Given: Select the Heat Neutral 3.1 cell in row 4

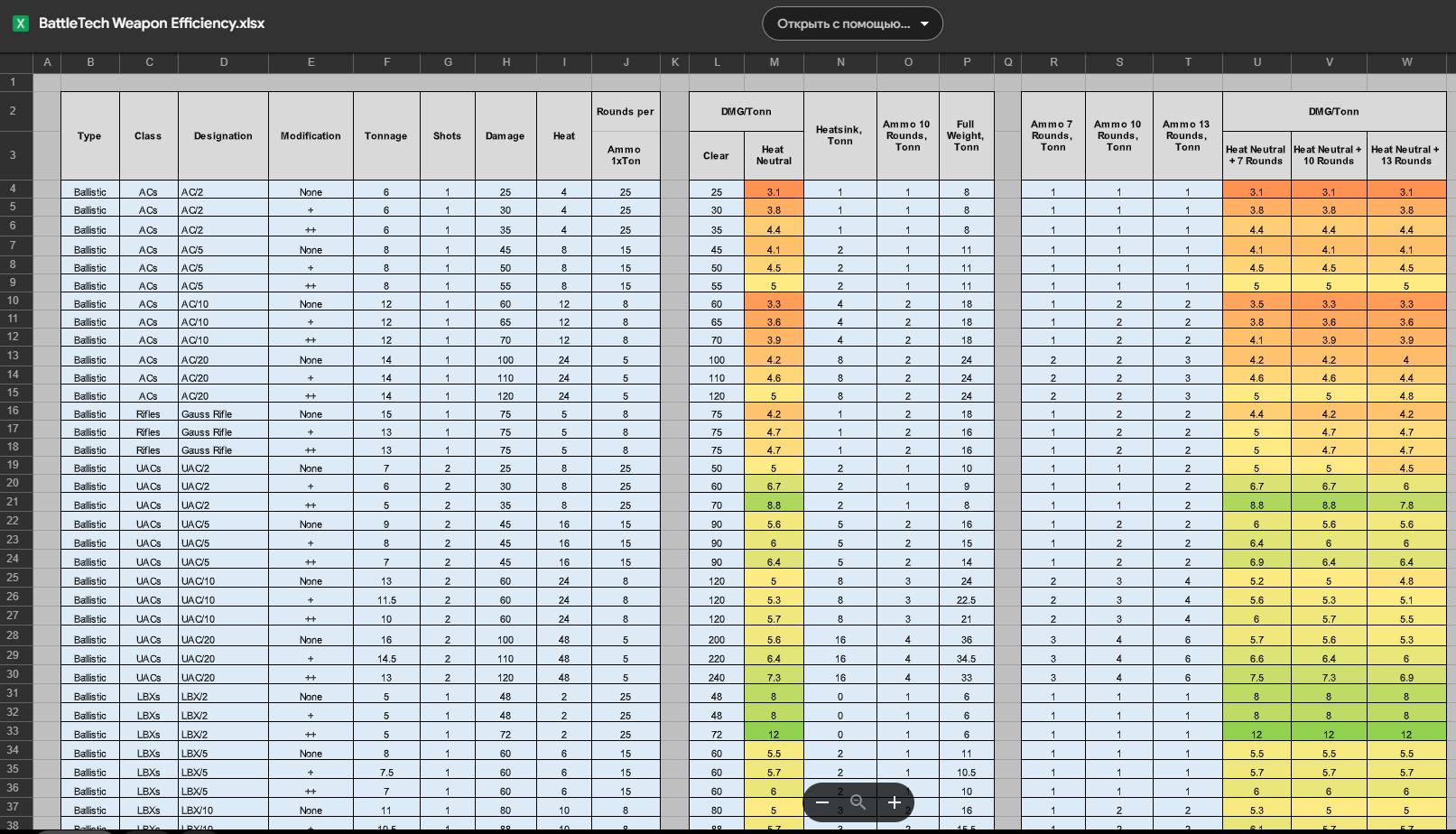Looking at the screenshot, I should (x=774, y=191).
